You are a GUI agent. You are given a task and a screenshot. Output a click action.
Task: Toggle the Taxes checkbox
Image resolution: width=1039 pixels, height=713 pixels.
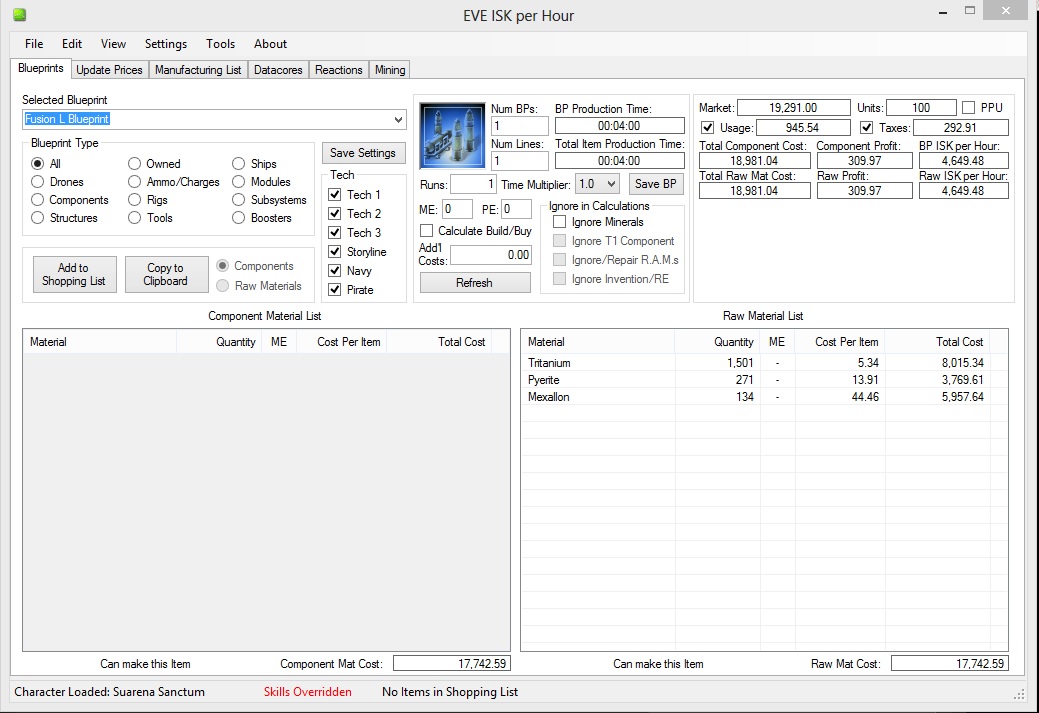click(x=867, y=127)
